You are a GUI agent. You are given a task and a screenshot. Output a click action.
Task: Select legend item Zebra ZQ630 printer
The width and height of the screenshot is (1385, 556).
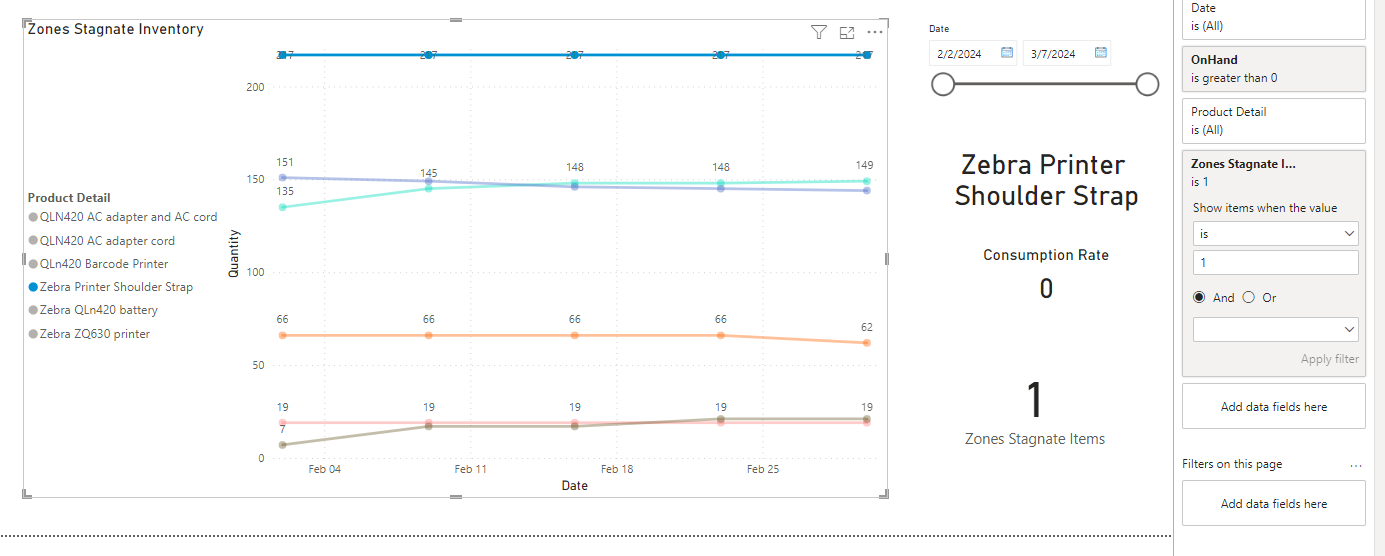[x=89, y=334]
